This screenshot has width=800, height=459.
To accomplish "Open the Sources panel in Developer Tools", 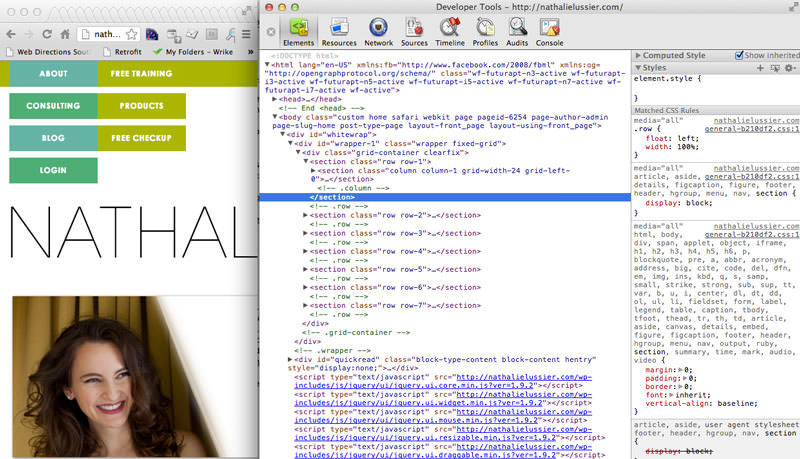I will 414,32.
